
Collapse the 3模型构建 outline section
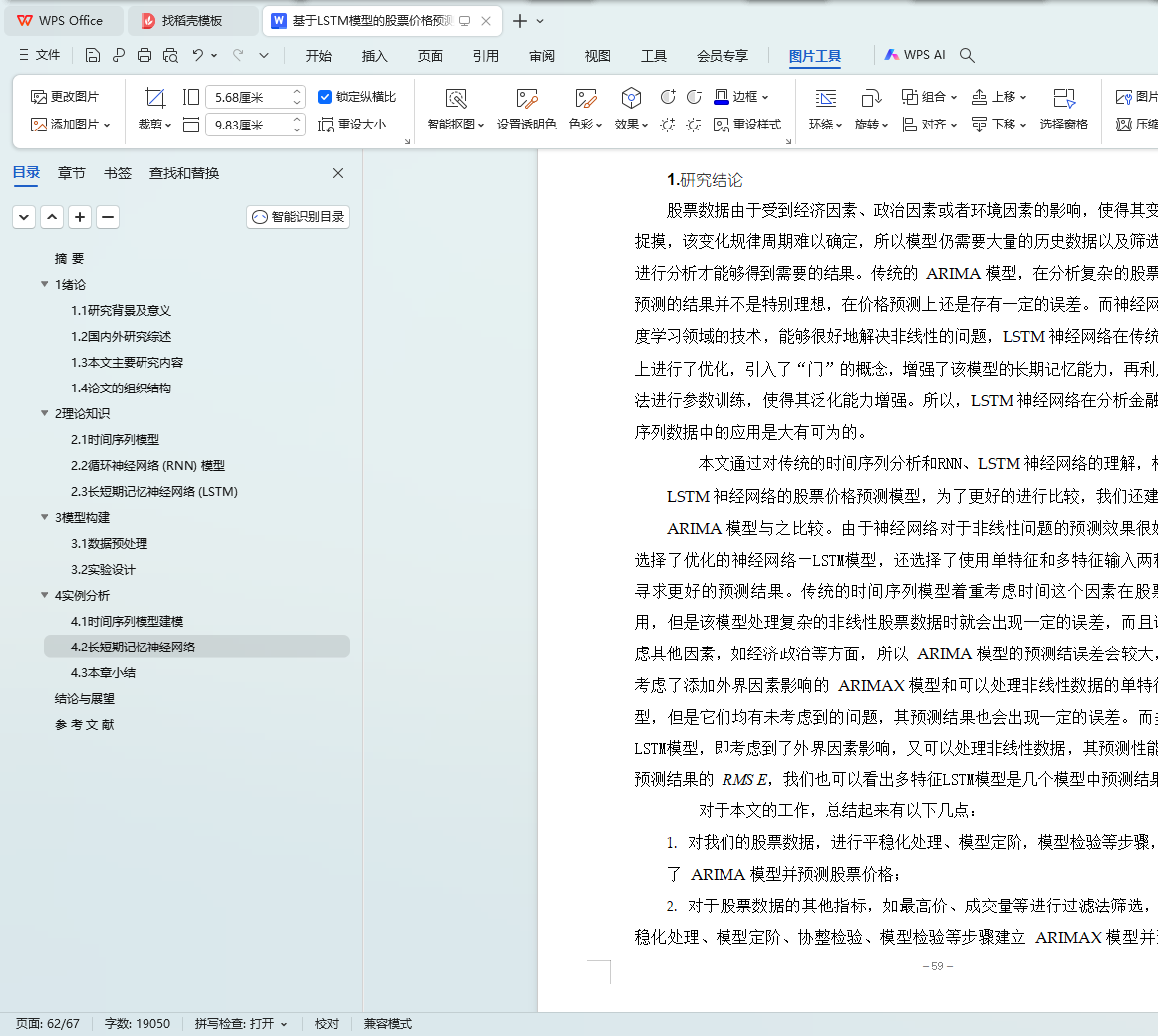44,517
